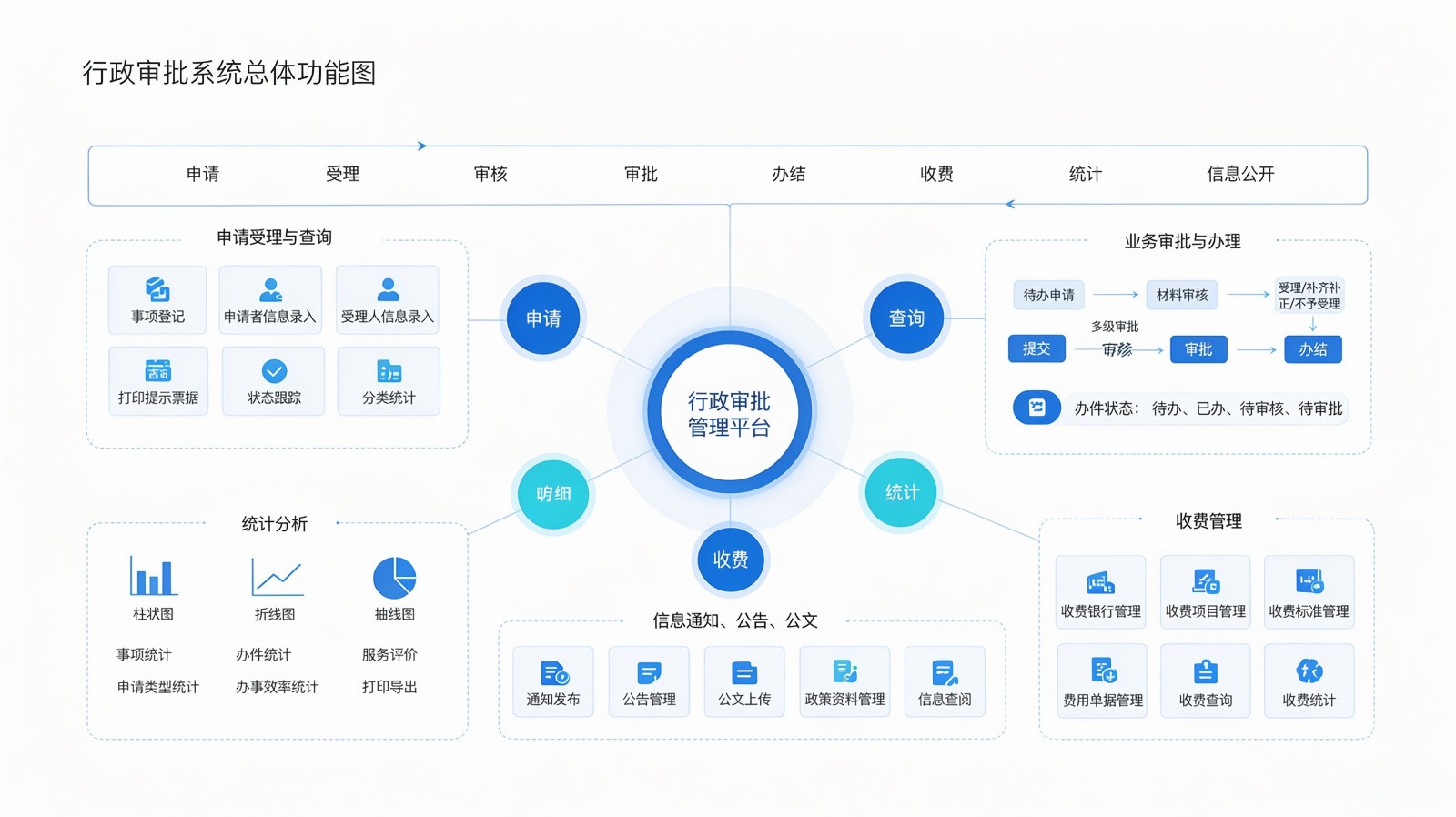Select the 待办申请 step box
This screenshot has width=1456, height=817.
tap(1049, 295)
